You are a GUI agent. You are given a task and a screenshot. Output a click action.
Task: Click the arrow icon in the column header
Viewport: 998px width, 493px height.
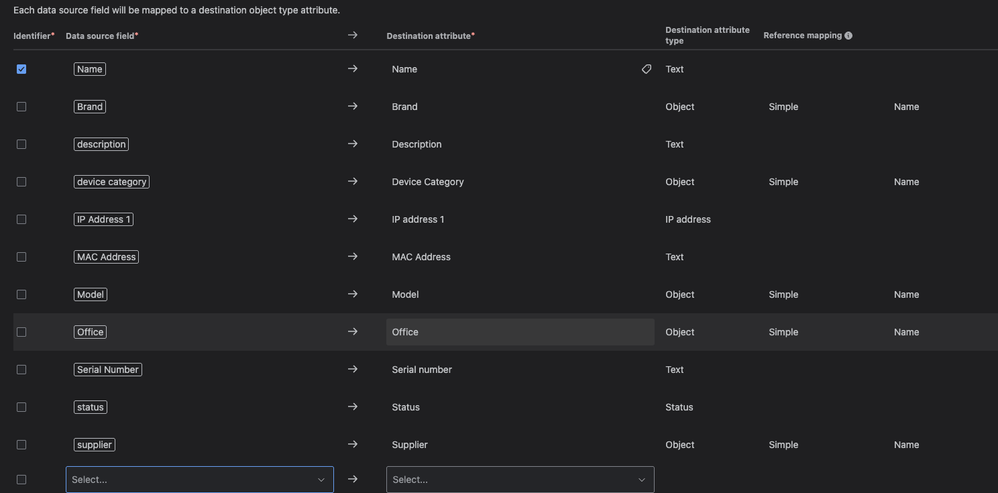(352, 35)
